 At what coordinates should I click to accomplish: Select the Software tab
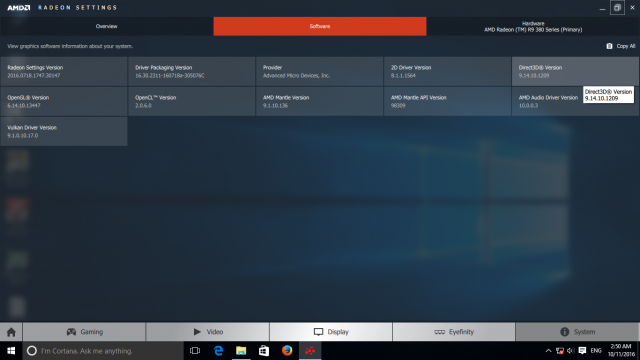[320, 26]
